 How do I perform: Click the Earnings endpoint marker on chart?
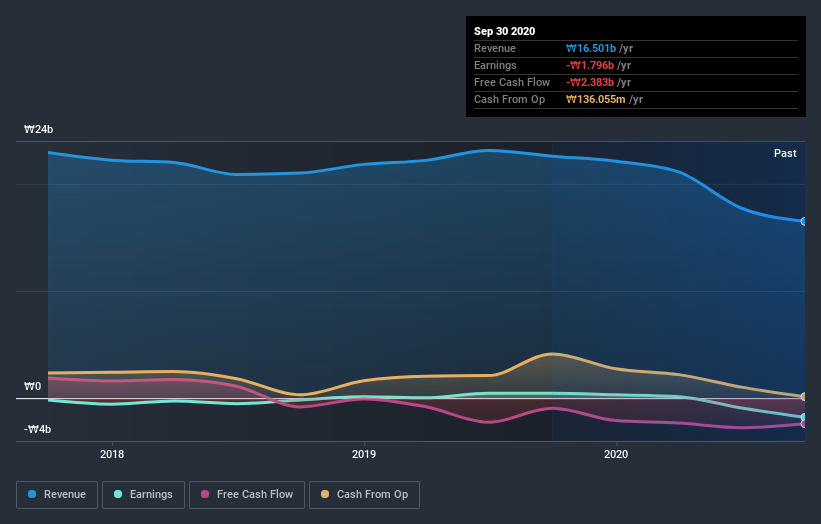(x=804, y=417)
